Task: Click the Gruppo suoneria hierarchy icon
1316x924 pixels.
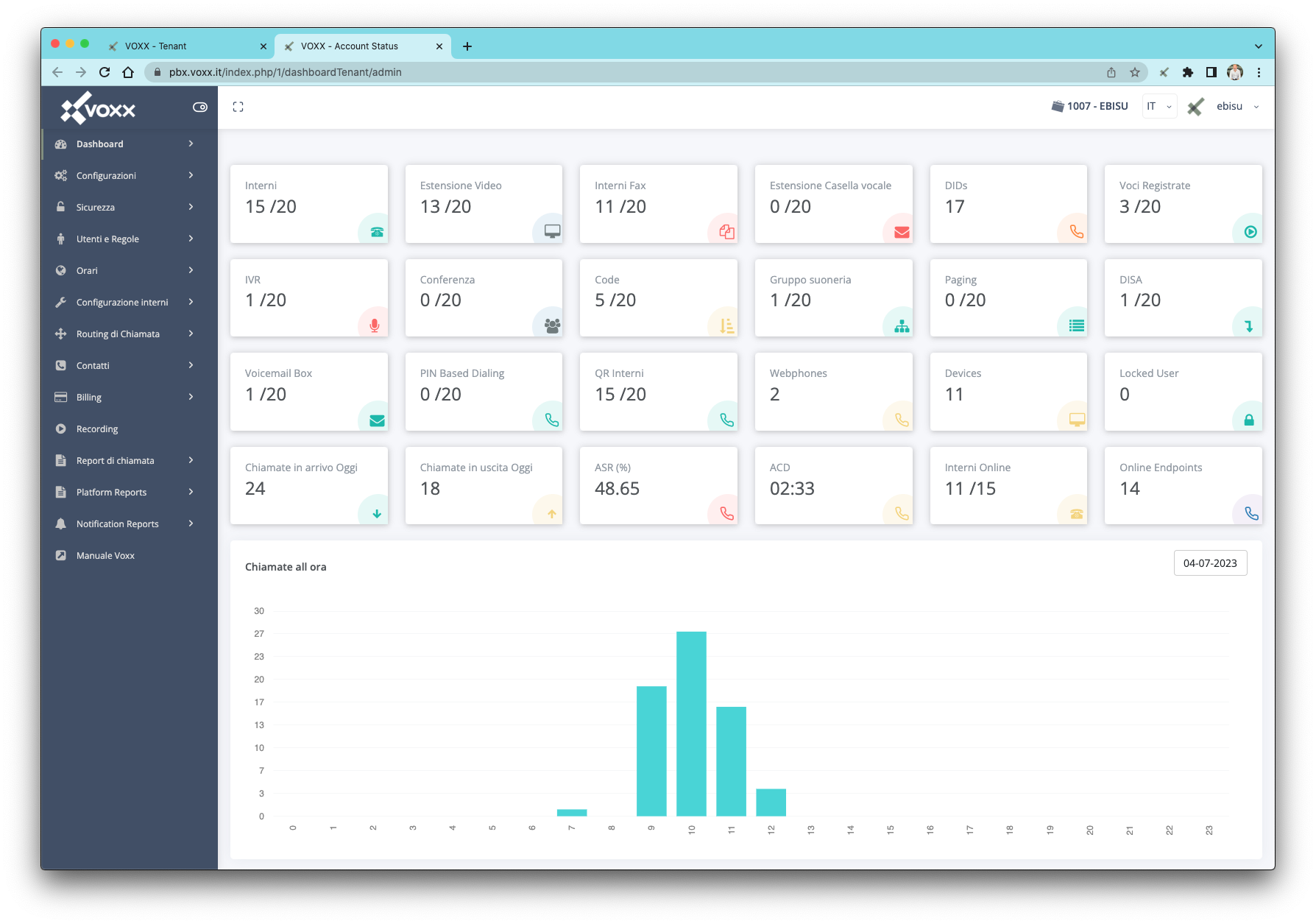Action: point(902,325)
